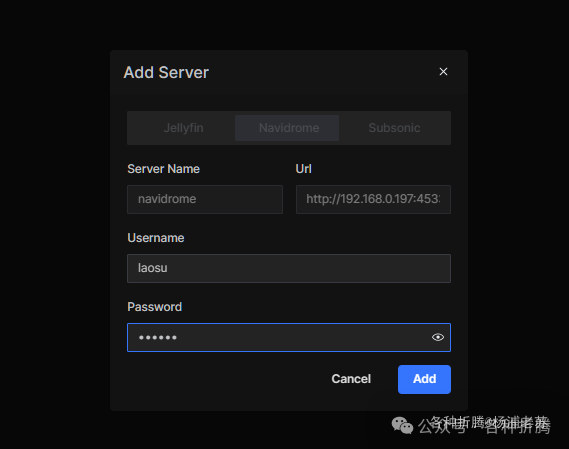This screenshot has width=569, height=449.
Task: Click the Url label
Action: [303, 169]
